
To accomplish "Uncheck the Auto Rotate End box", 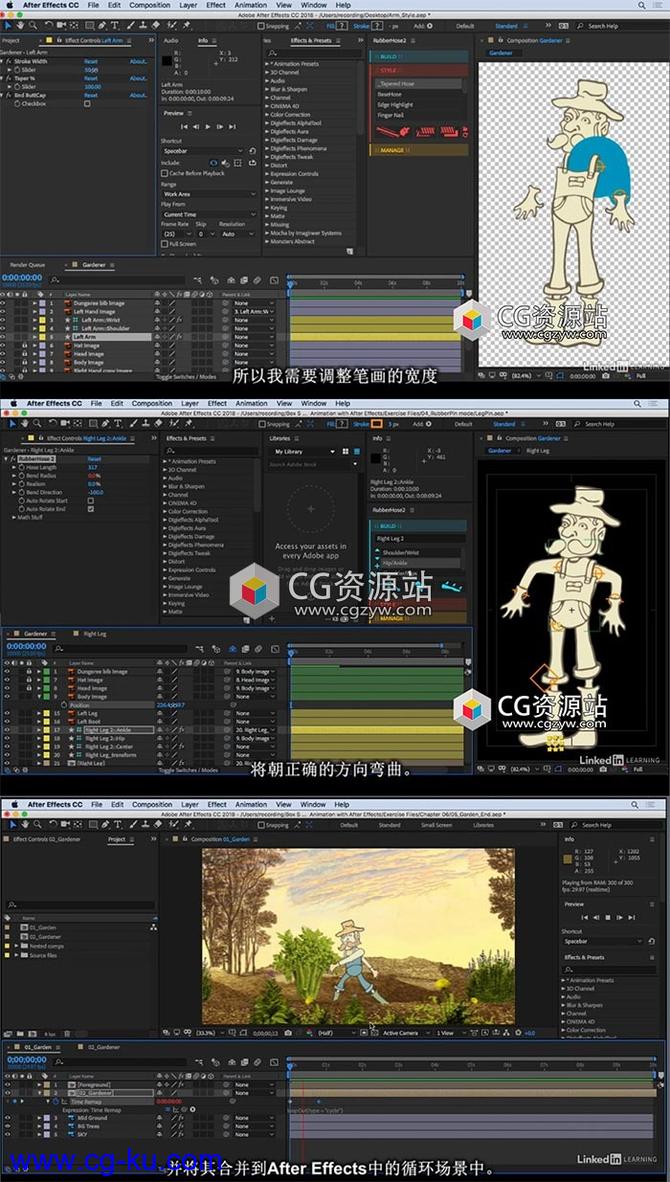I will tap(90, 508).
